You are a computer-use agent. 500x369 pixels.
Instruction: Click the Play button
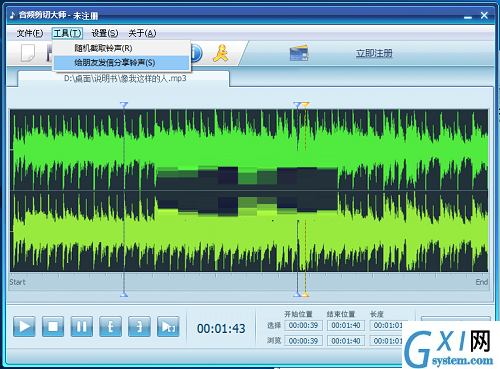pyautogui.click(x=24, y=326)
